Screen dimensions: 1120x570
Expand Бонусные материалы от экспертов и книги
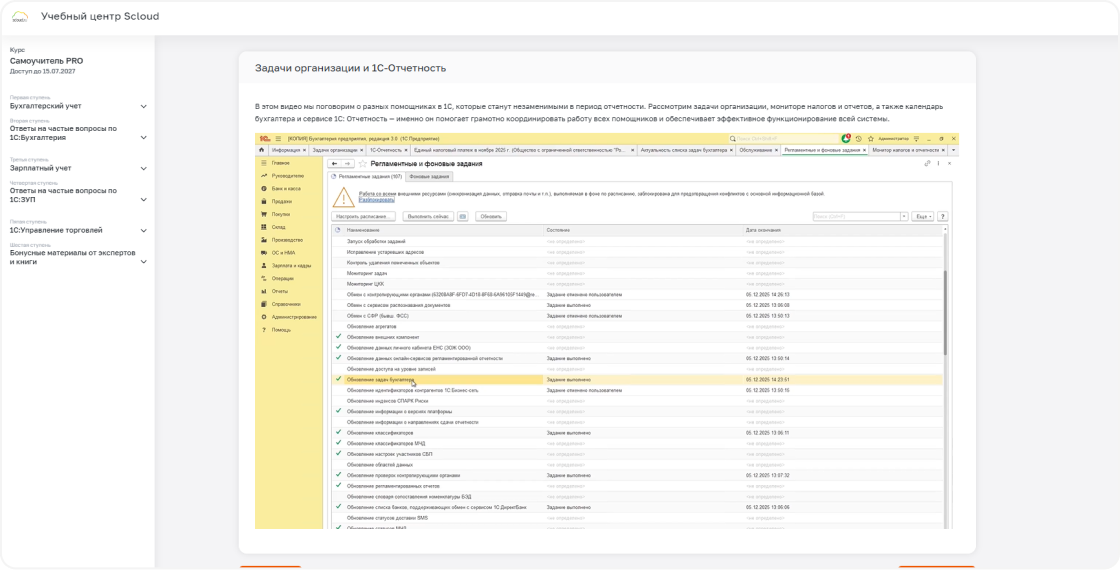tap(144, 261)
